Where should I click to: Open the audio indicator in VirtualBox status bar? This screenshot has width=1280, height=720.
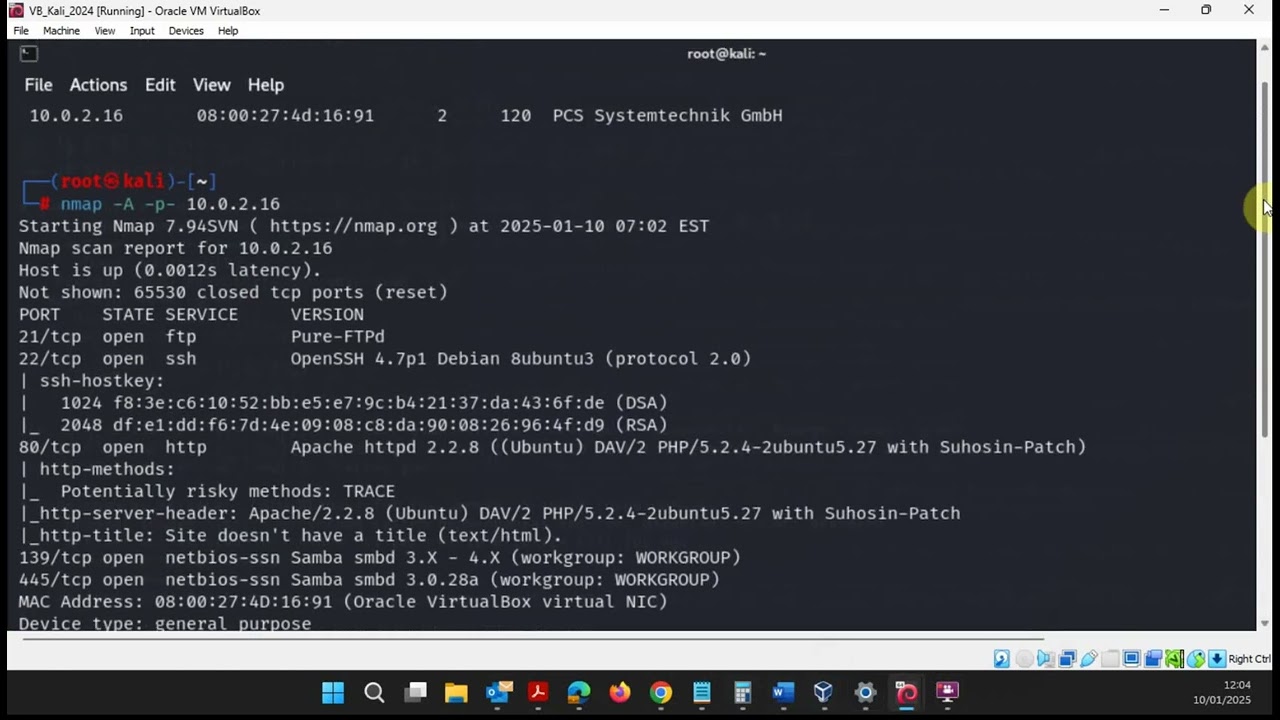[1045, 659]
